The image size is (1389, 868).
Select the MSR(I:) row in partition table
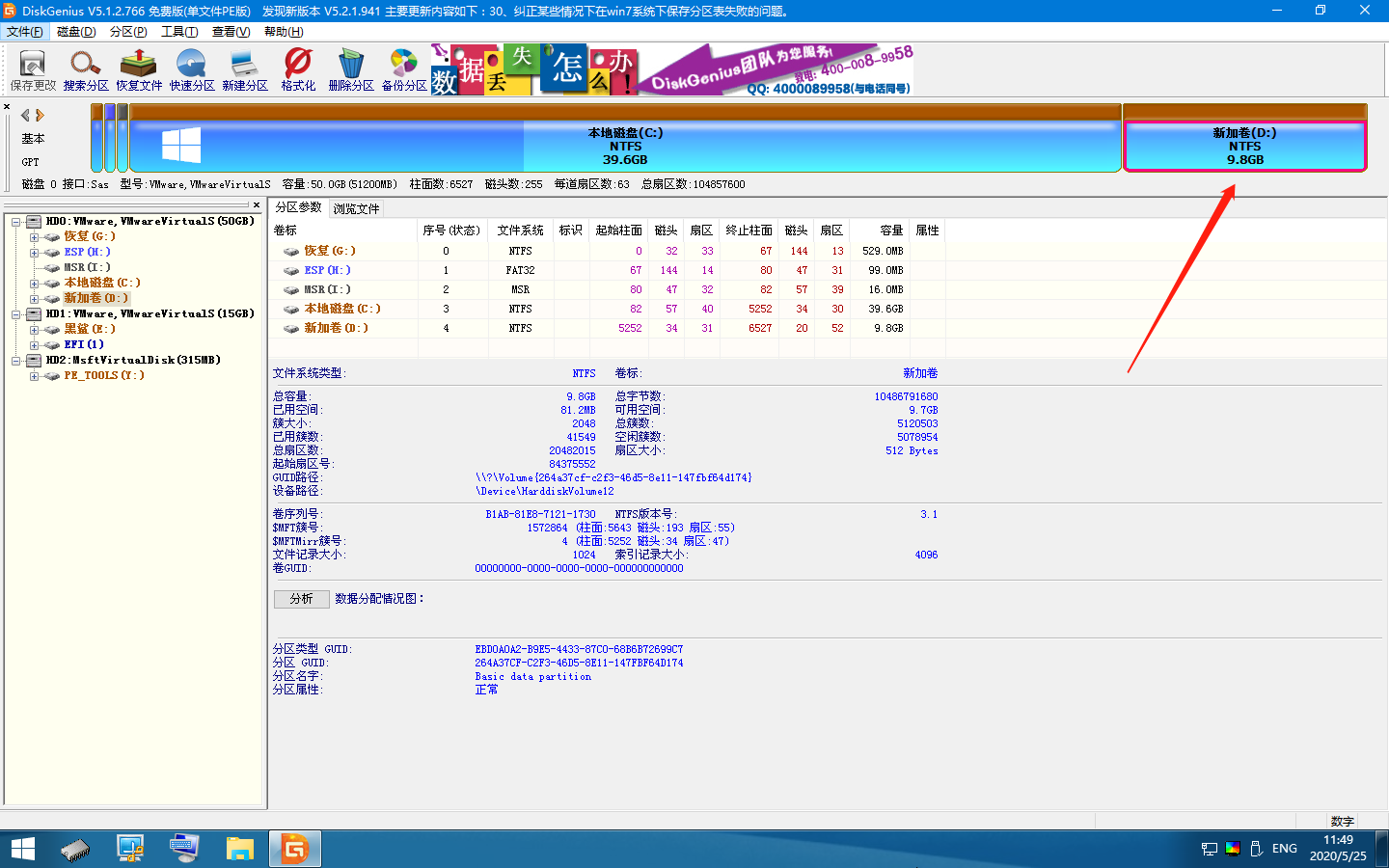(x=608, y=289)
